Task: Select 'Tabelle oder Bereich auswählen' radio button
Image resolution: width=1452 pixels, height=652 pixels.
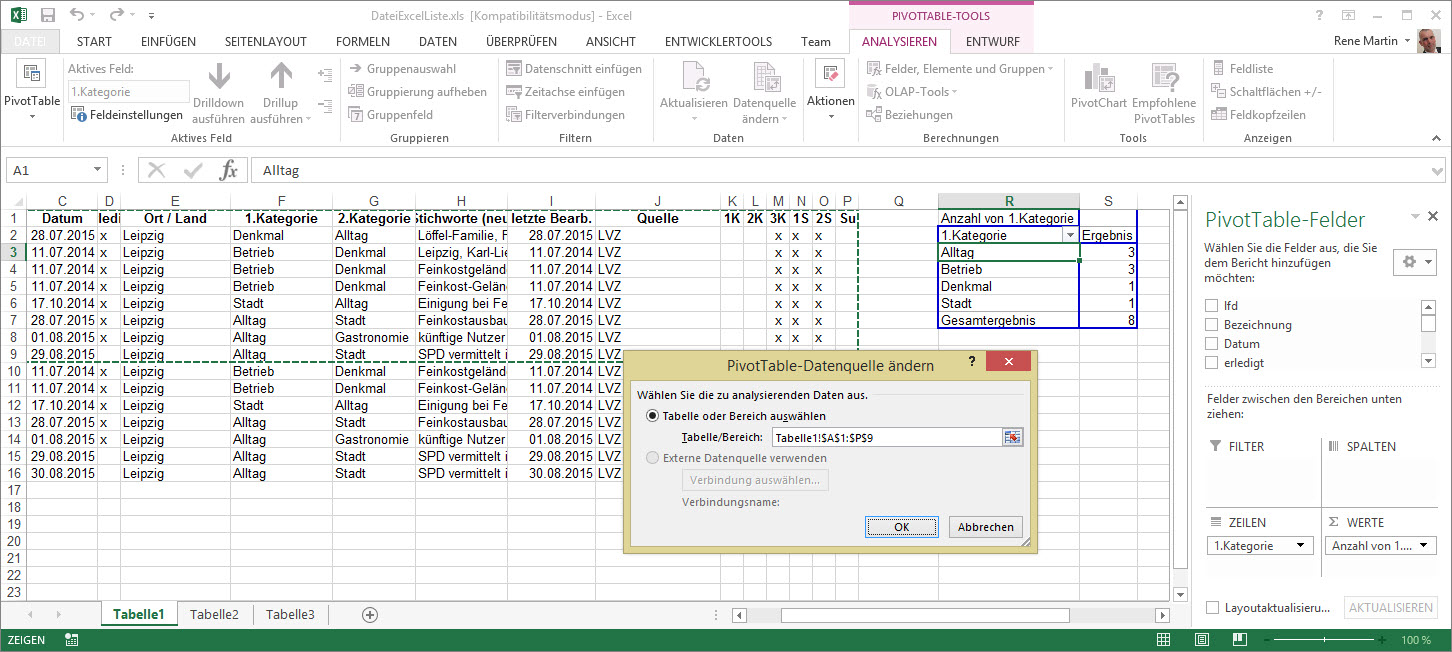Action: point(653,416)
